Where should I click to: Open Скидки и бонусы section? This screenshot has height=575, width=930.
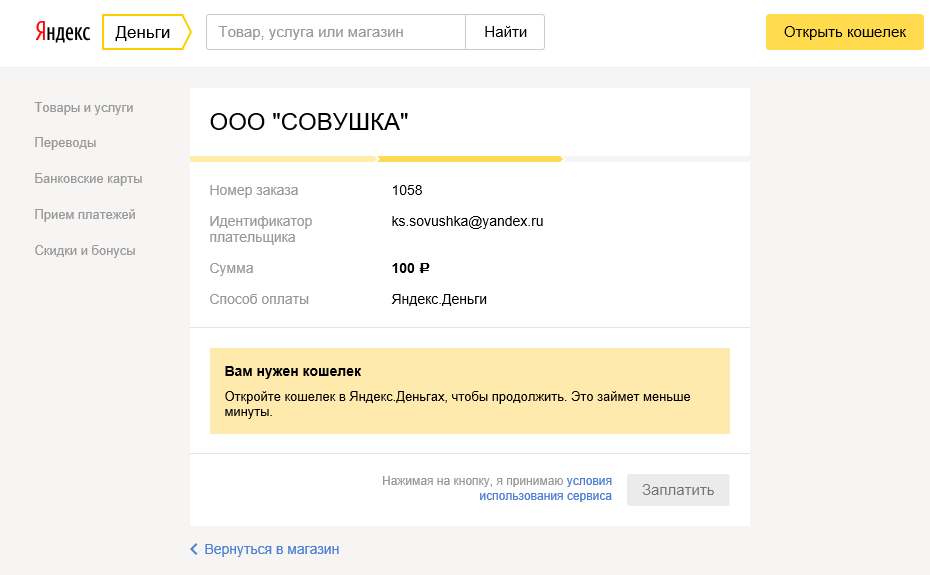[x=85, y=250]
